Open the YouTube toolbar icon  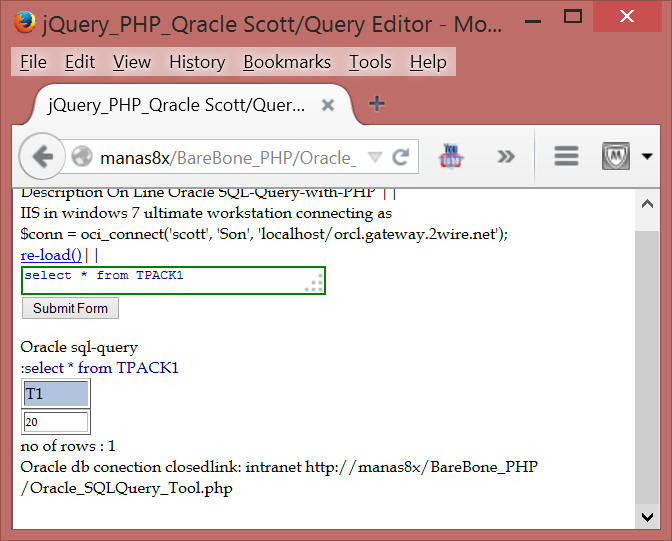pyautogui.click(x=450, y=156)
